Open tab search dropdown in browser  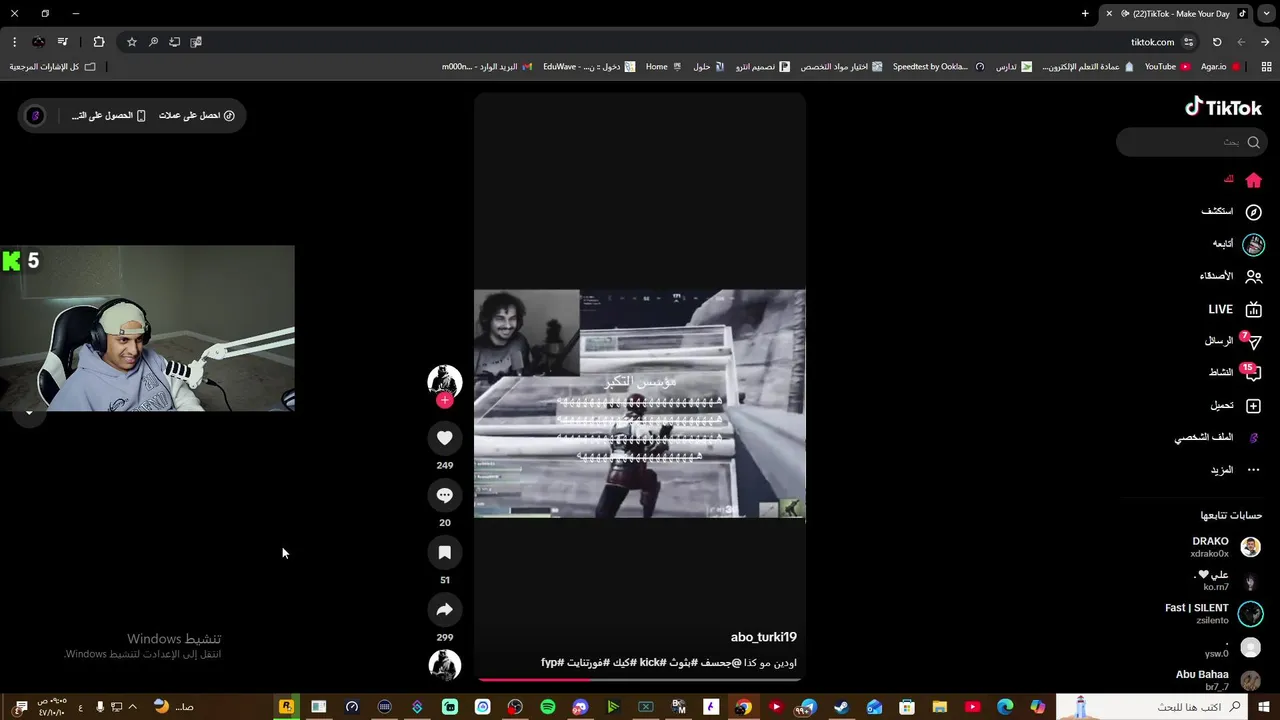coord(1266,14)
